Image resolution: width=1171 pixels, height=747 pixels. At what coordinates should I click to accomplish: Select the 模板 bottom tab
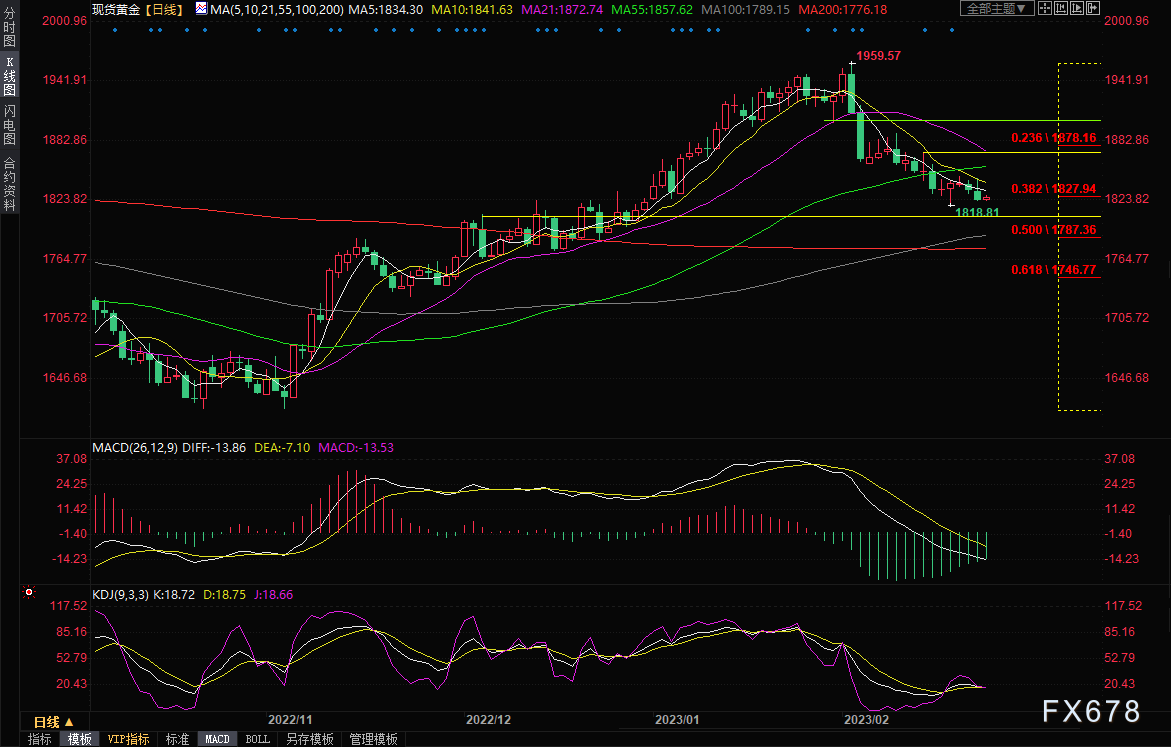pyautogui.click(x=79, y=739)
